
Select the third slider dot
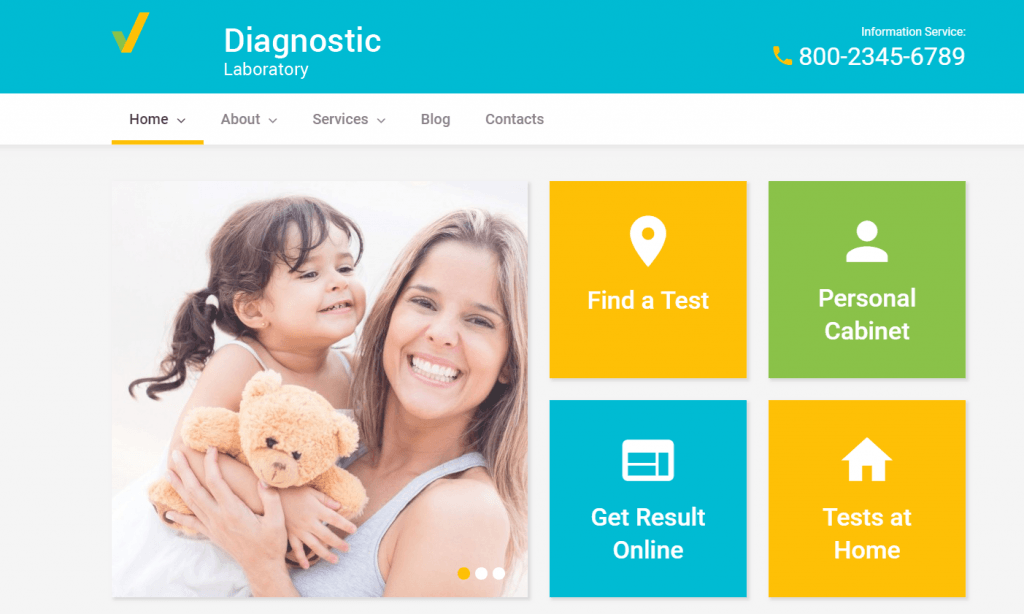(x=499, y=574)
